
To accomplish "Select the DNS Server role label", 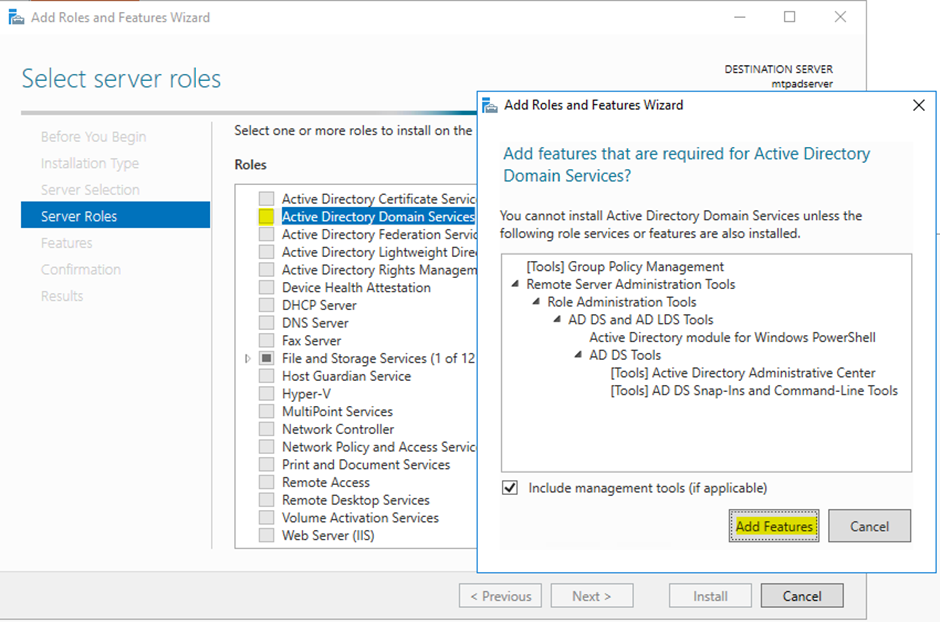I will coord(315,323).
